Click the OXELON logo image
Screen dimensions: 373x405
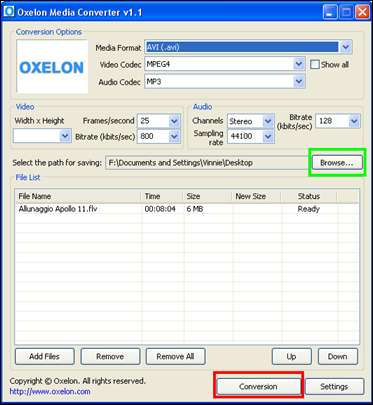point(52,66)
